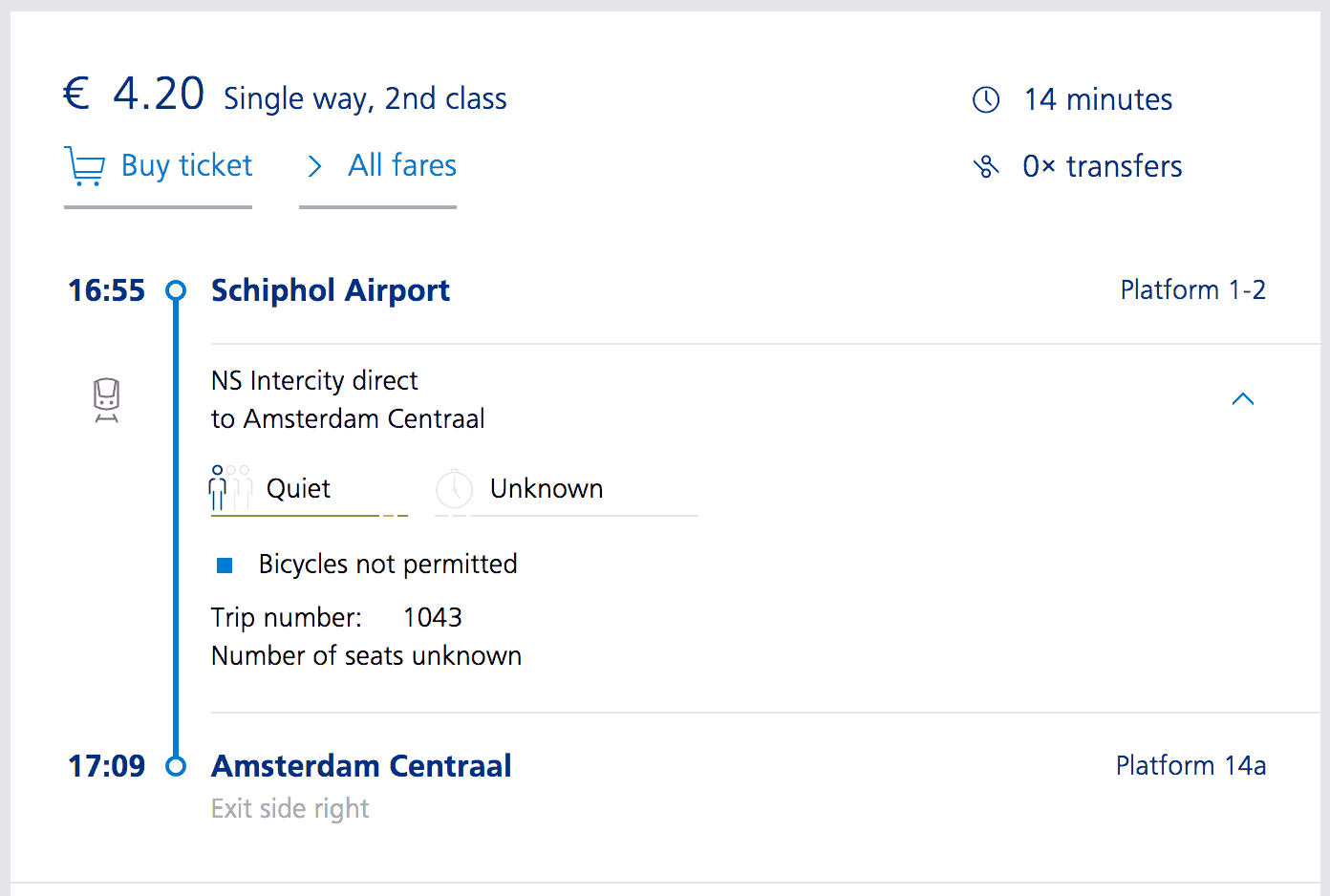Viewport: 1330px width, 896px height.
Task: Select the Schiphol Airport station name
Action: tap(330, 290)
